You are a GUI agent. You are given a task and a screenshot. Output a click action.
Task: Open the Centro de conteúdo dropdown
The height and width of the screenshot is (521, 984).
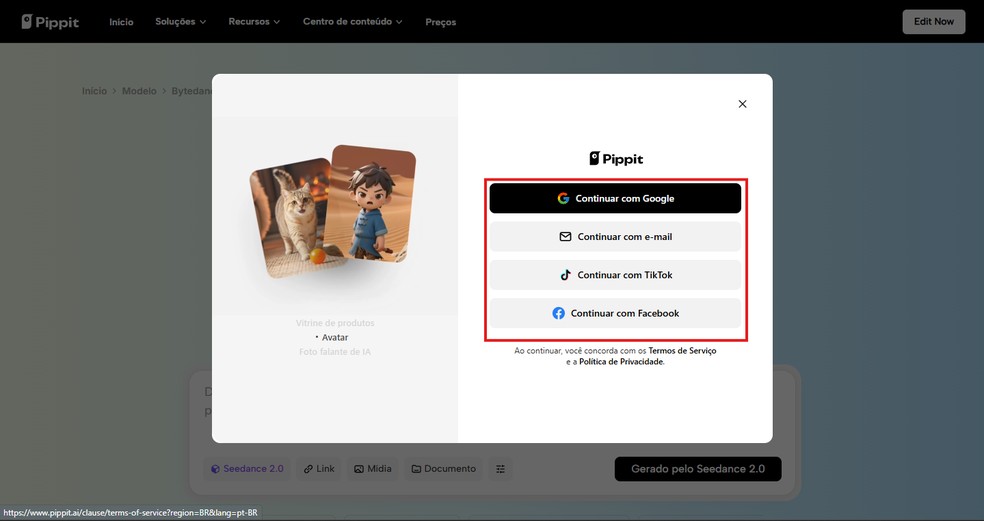coord(353,21)
